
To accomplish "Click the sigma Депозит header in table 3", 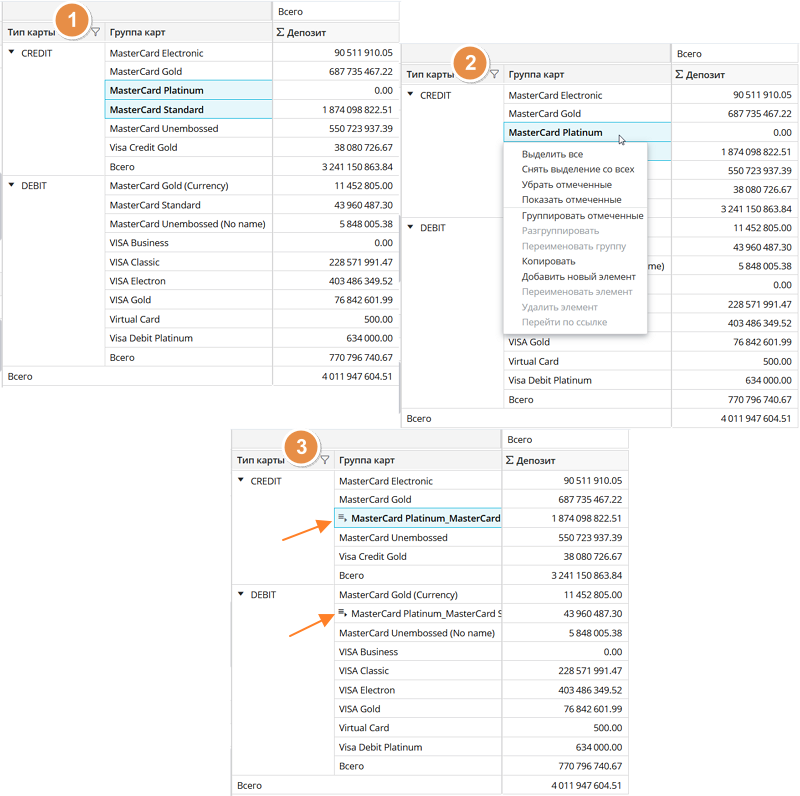I will click(565, 461).
